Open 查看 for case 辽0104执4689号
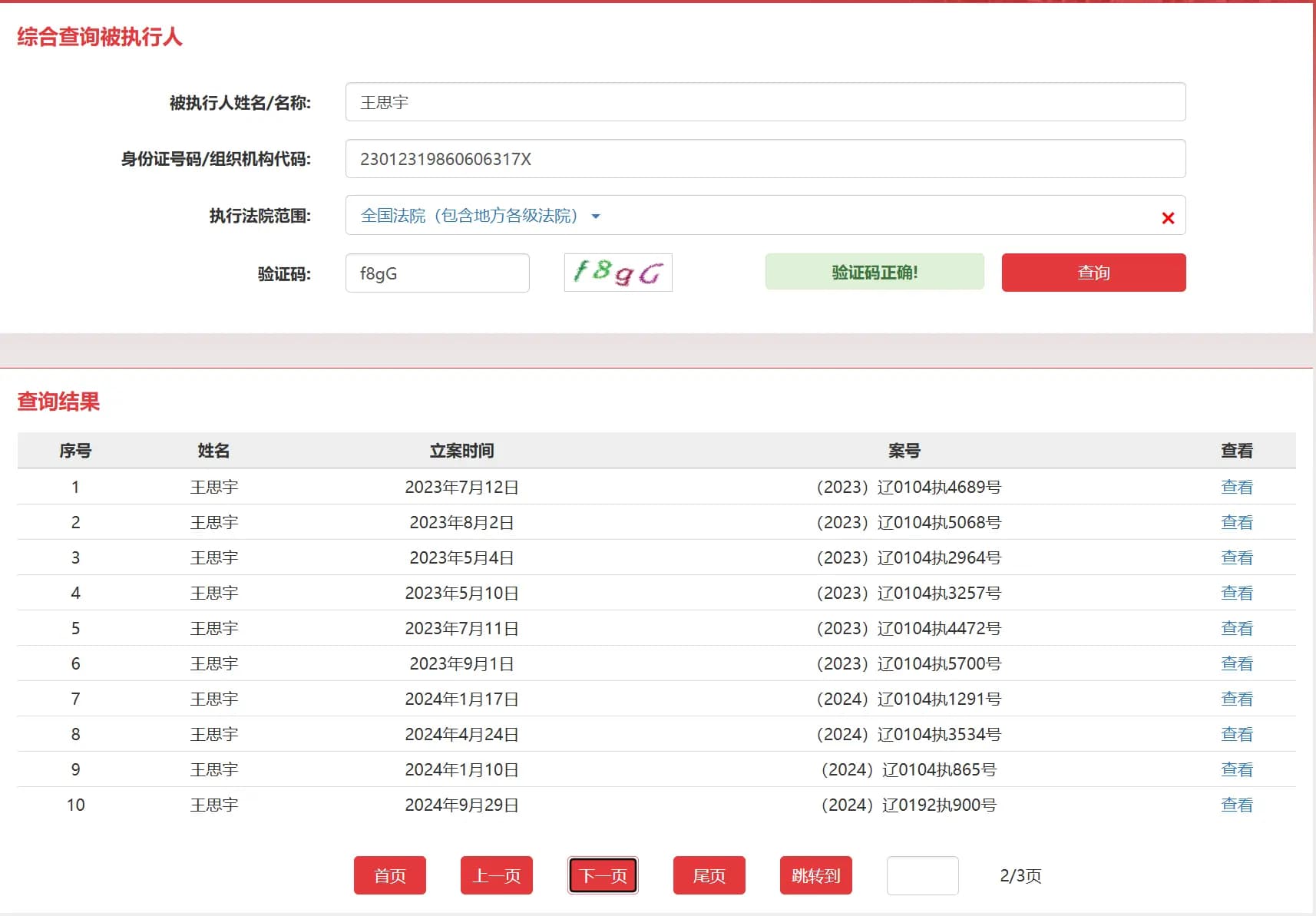The width and height of the screenshot is (1316, 916). [1237, 487]
